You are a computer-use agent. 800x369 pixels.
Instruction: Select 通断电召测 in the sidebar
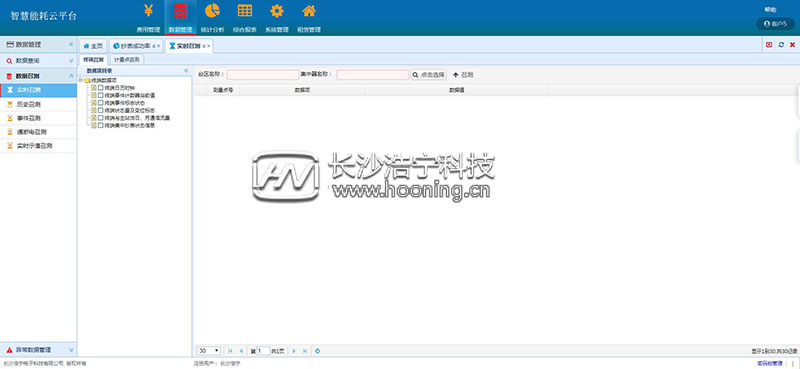click(38, 132)
